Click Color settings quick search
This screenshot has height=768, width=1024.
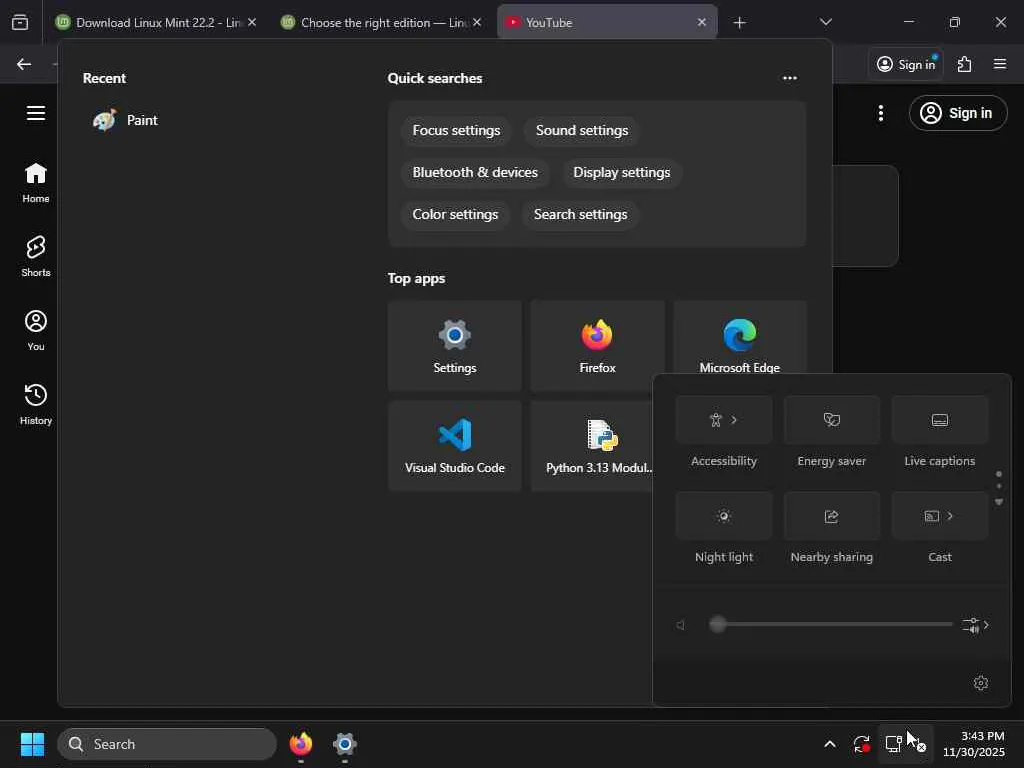[x=455, y=214]
